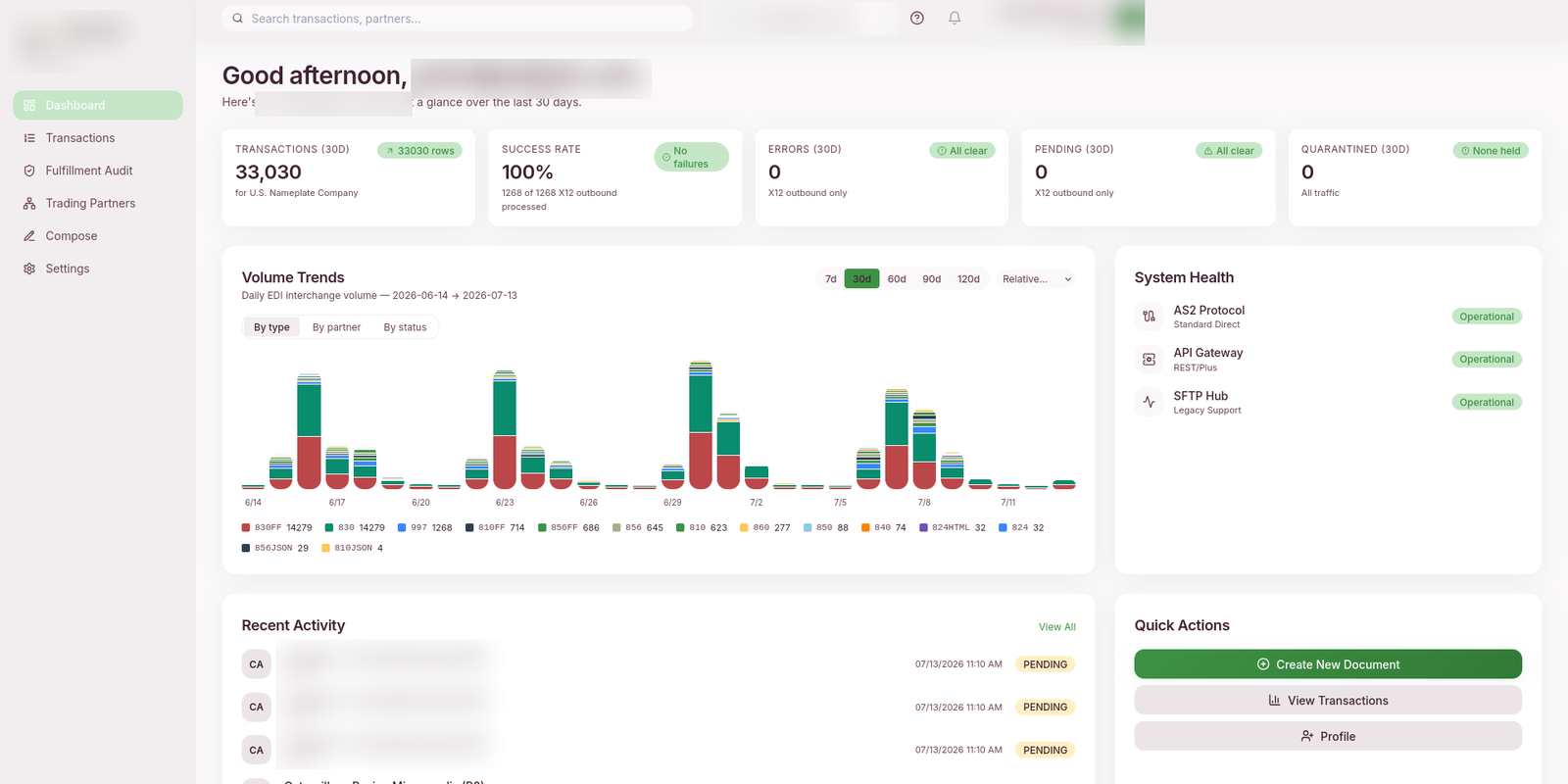1568x784 pixels.
Task: Click the 33030 rows badge
Action: click(x=419, y=151)
